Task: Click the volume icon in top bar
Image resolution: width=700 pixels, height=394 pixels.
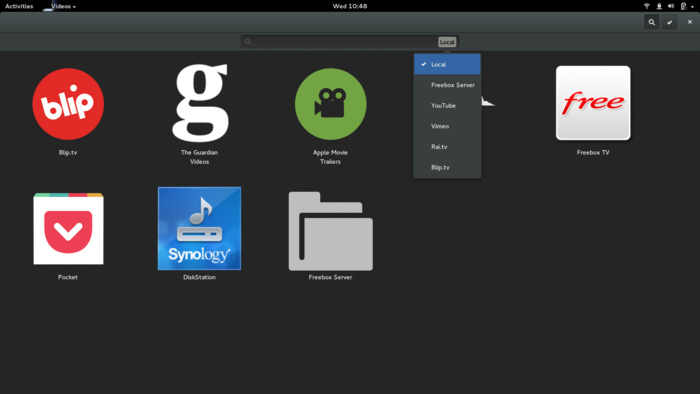Action: 671,6
